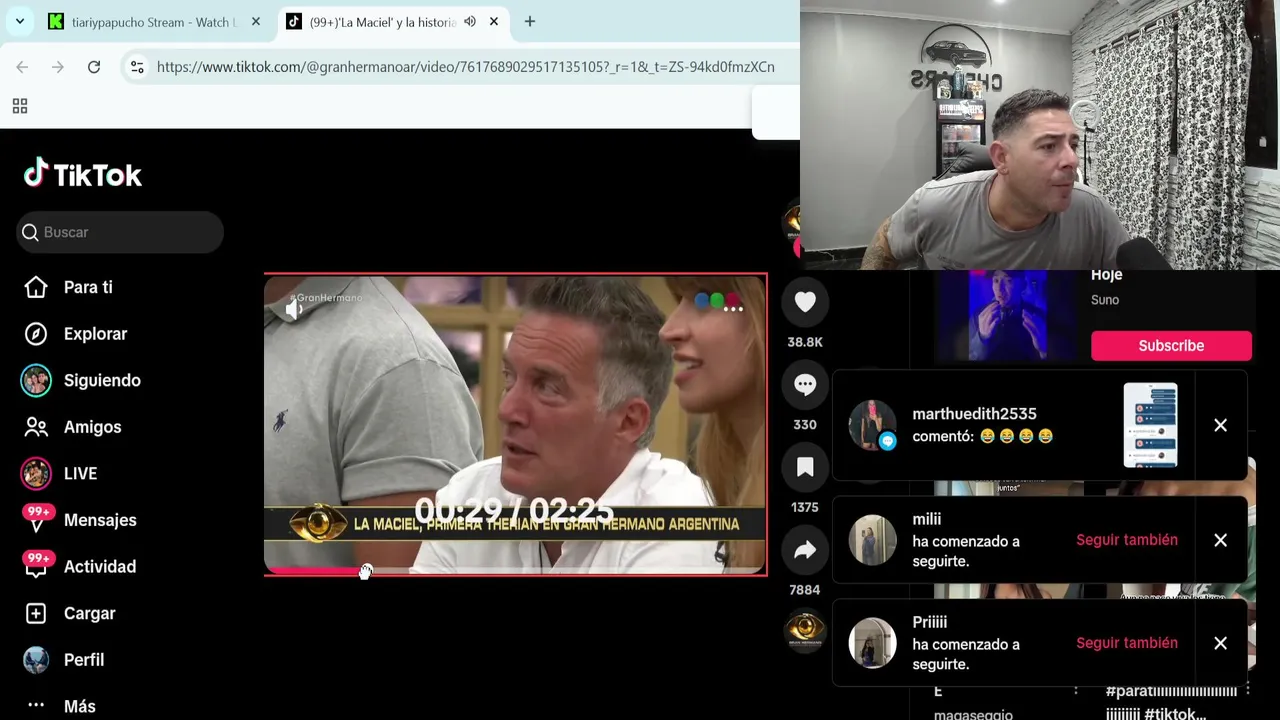Dismiss Priiiii follow notification

(1220, 644)
